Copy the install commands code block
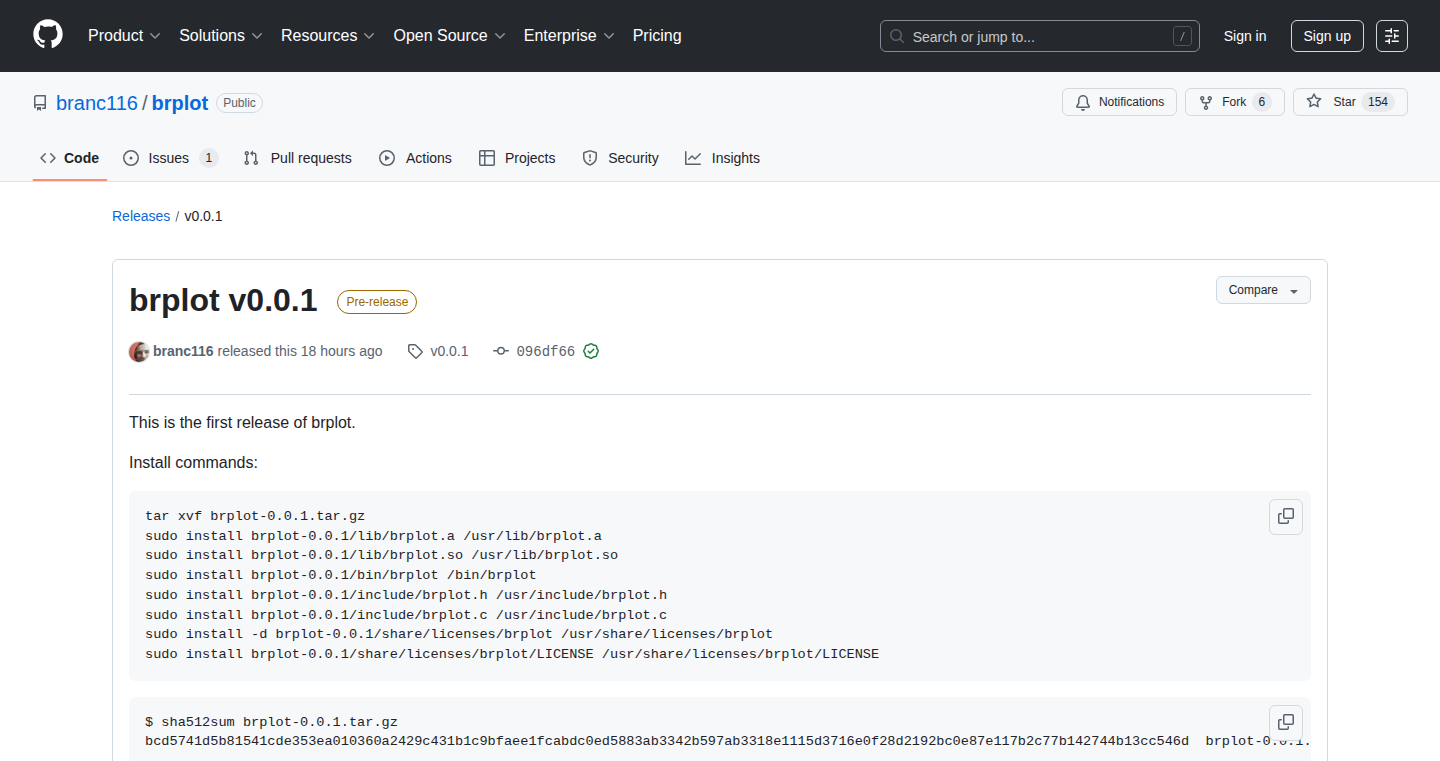This screenshot has height=761, width=1440. pyautogui.click(x=1286, y=516)
